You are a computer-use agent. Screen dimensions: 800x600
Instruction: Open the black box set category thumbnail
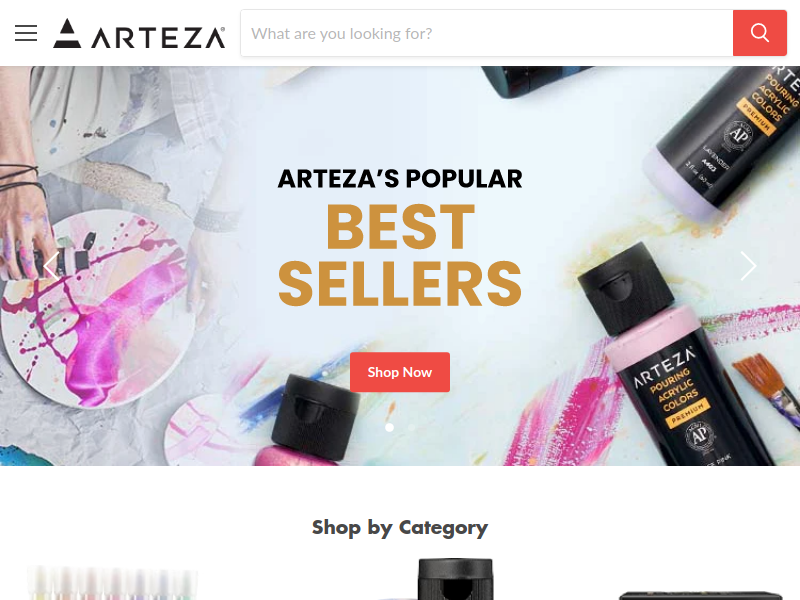(x=700, y=595)
